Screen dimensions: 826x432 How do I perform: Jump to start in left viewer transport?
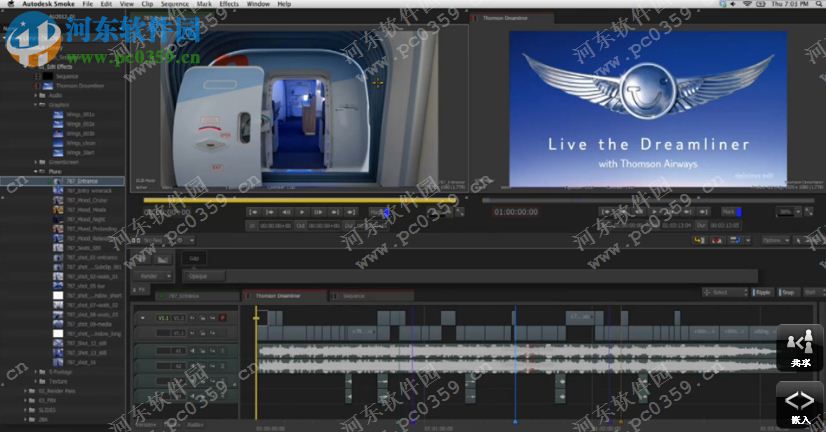click(x=253, y=212)
